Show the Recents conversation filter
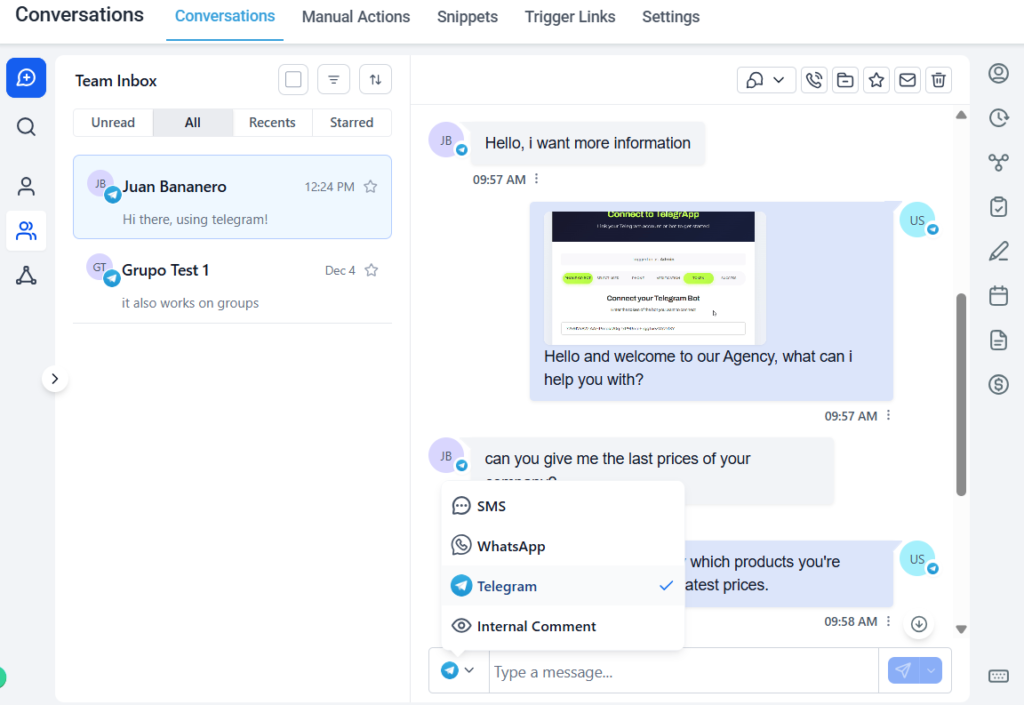1024x705 pixels. point(272,122)
